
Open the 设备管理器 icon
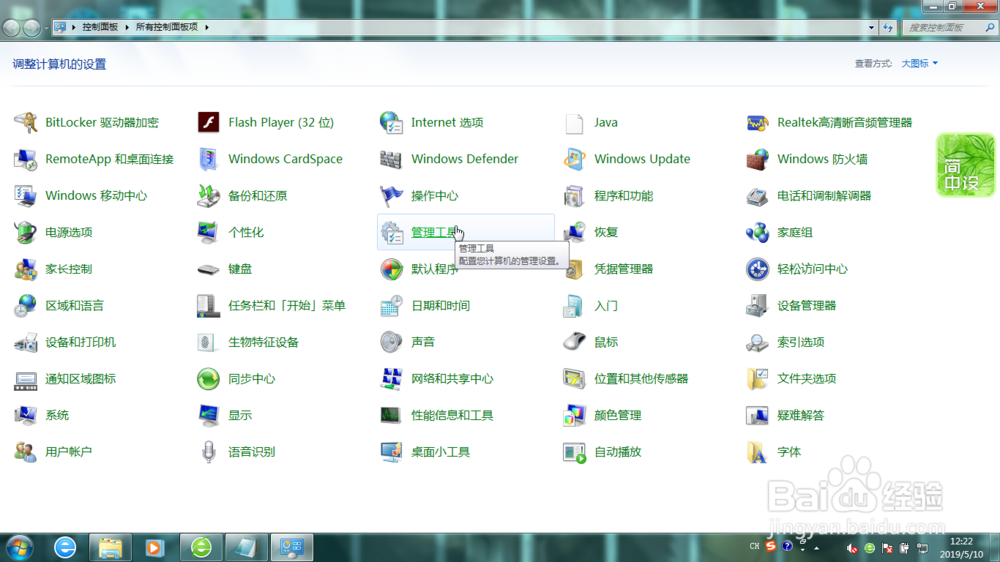point(757,306)
